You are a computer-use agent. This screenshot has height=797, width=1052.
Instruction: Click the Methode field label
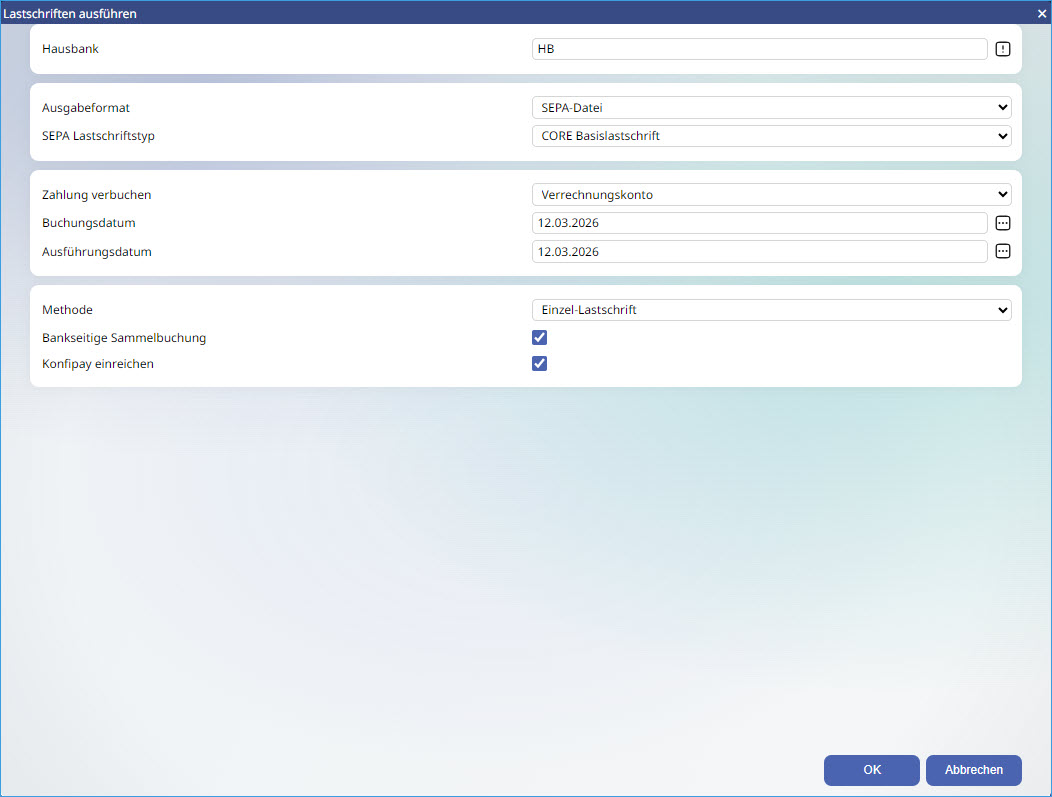pos(67,310)
